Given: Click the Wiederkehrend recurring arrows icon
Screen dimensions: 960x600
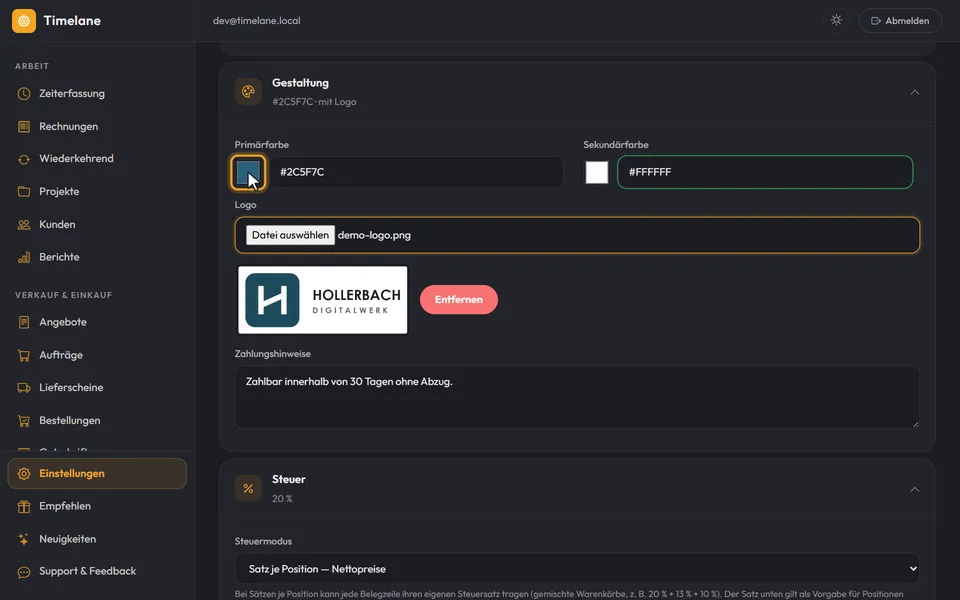Looking at the screenshot, I should point(24,159).
